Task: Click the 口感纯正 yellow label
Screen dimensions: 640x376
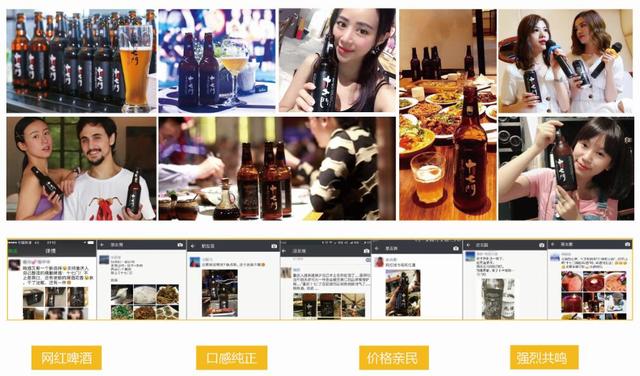Action: (x=231, y=358)
